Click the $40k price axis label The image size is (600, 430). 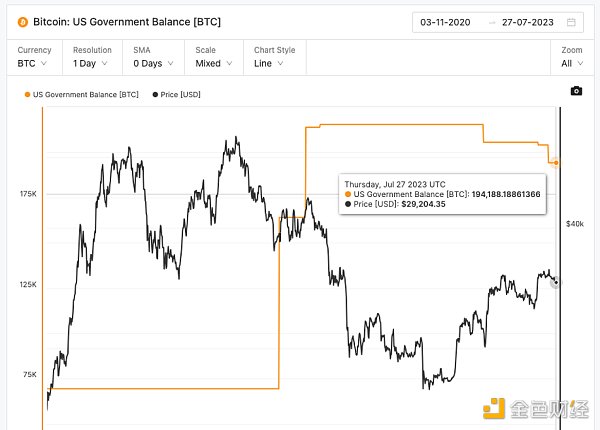(575, 223)
